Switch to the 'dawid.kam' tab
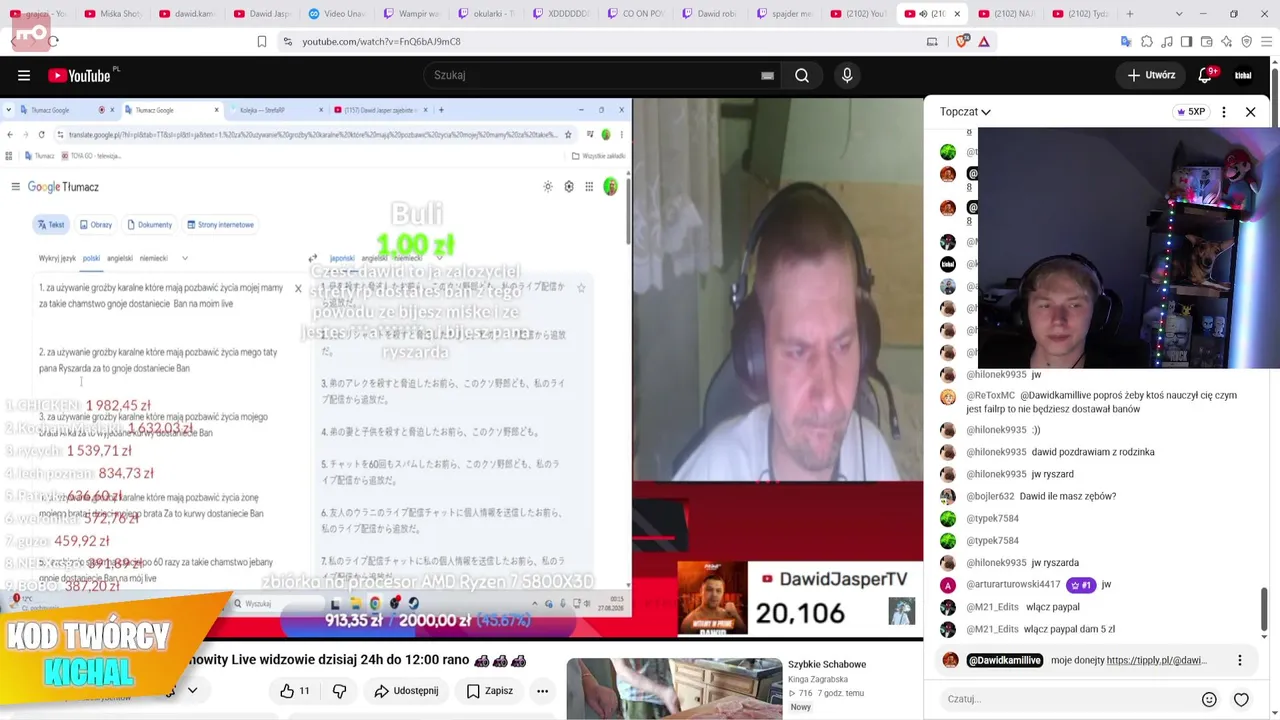Screen dimensions: 1280x720 point(186,14)
